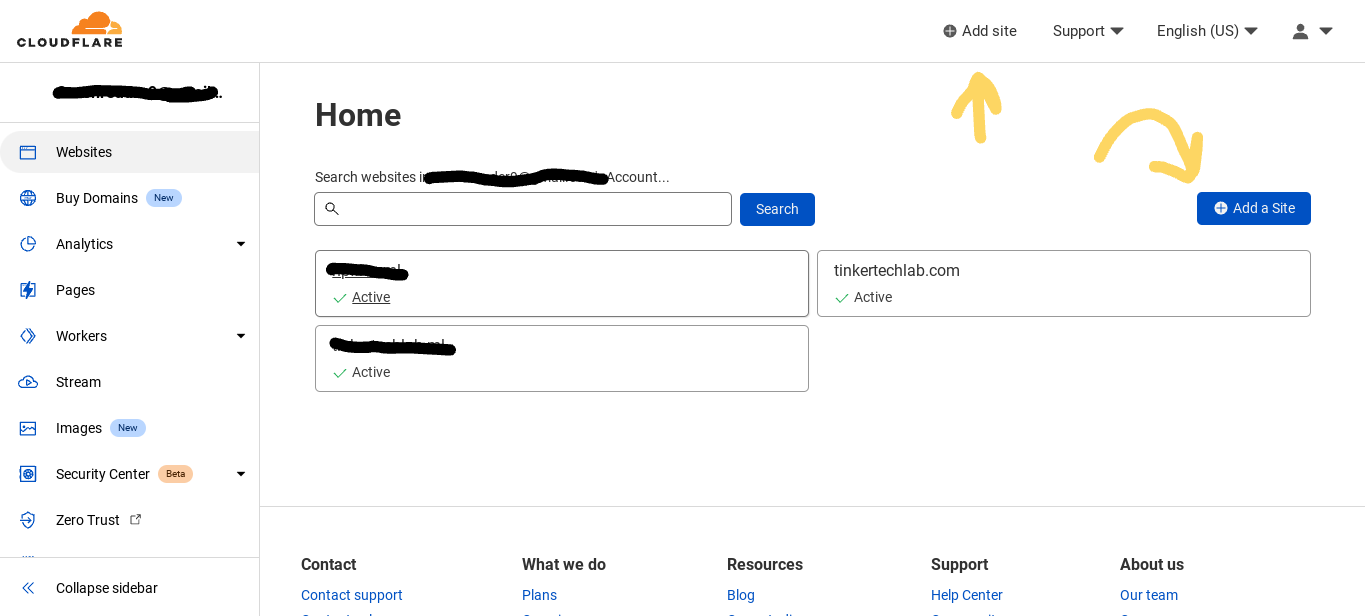
Task: Click the Images sidebar icon
Action: pyautogui.click(x=28, y=428)
